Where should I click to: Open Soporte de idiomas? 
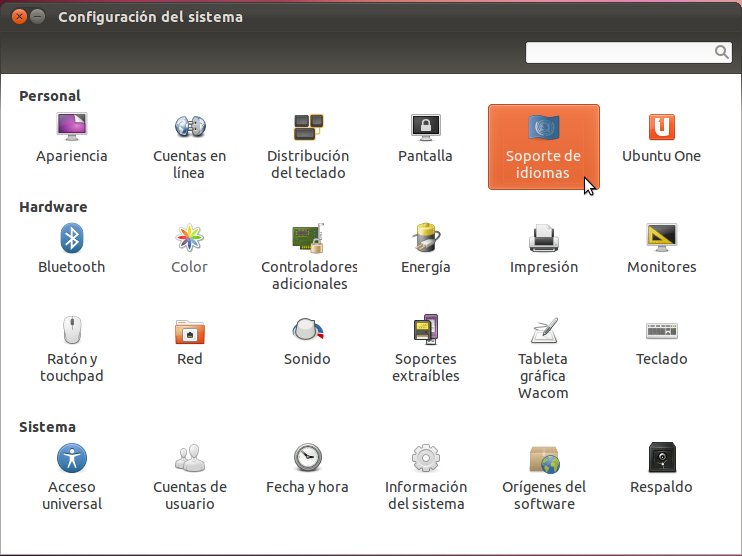point(544,147)
